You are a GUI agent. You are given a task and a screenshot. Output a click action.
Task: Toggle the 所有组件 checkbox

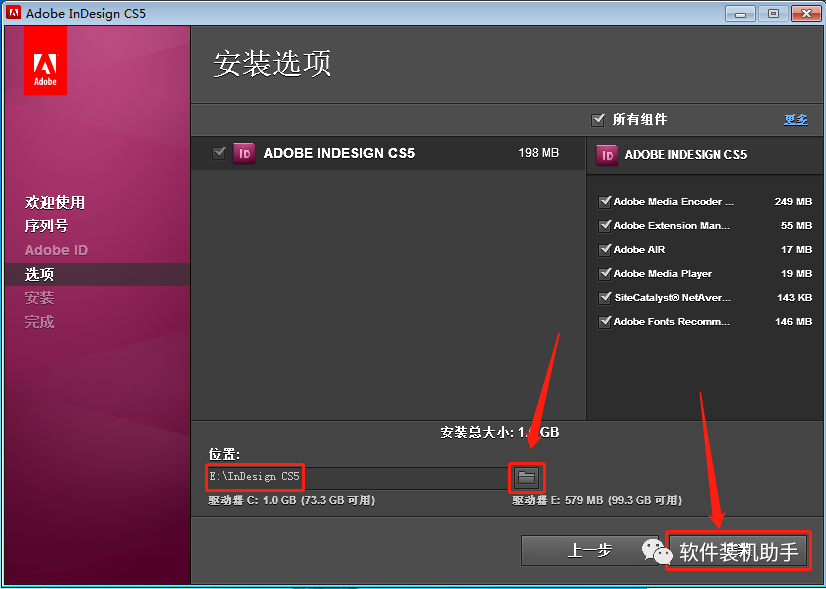[597, 120]
